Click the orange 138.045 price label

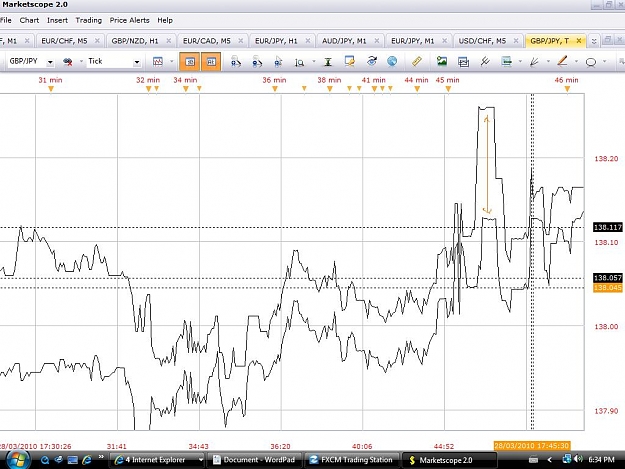click(x=607, y=288)
